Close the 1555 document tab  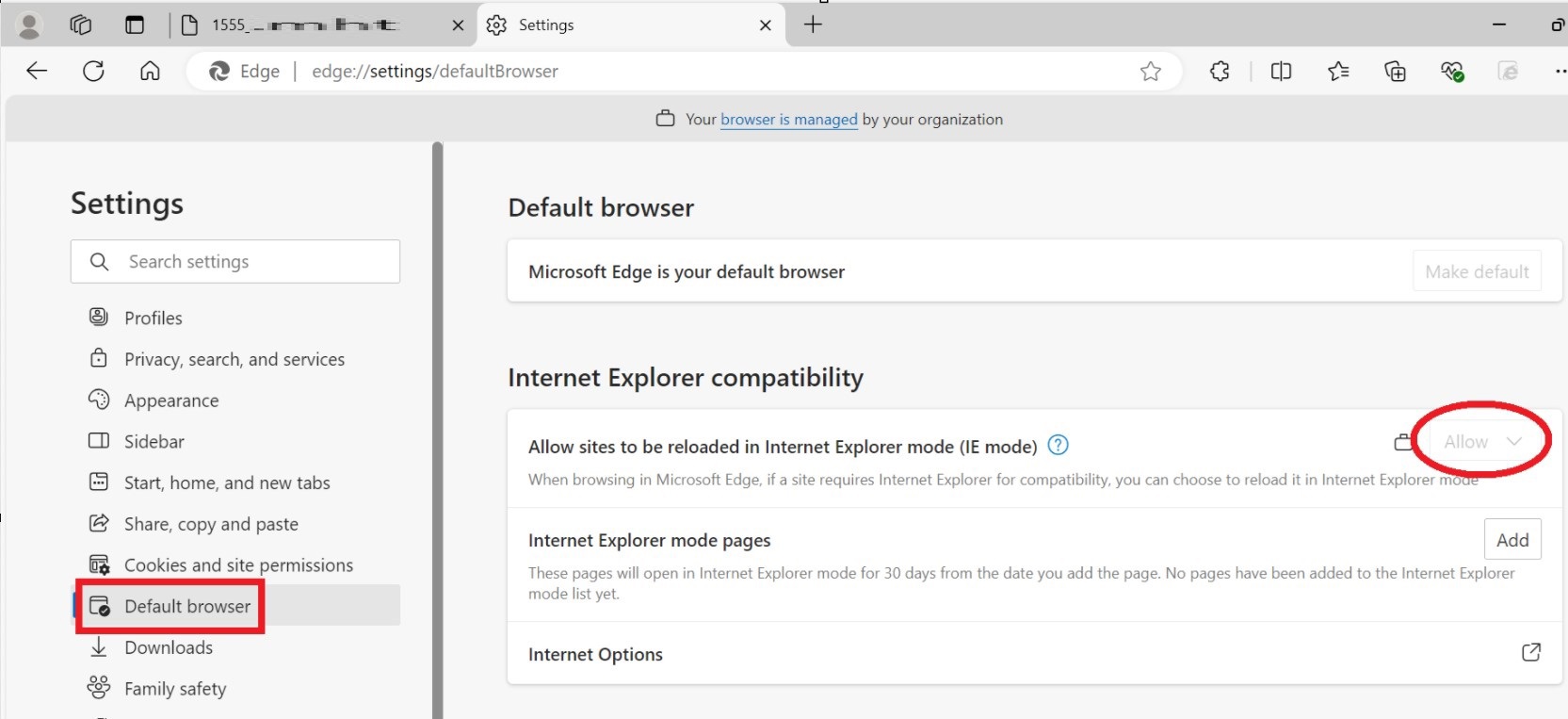458,25
